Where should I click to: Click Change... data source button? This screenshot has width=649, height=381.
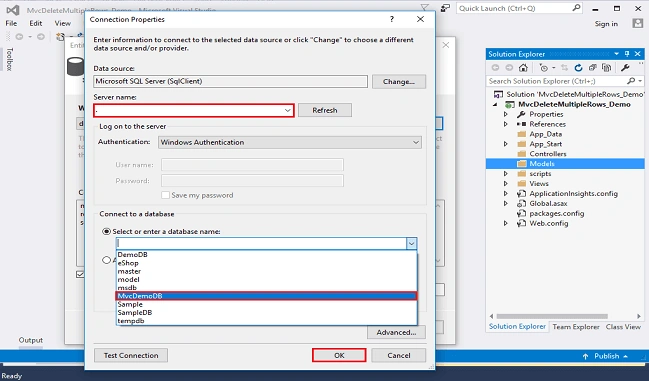click(x=399, y=81)
